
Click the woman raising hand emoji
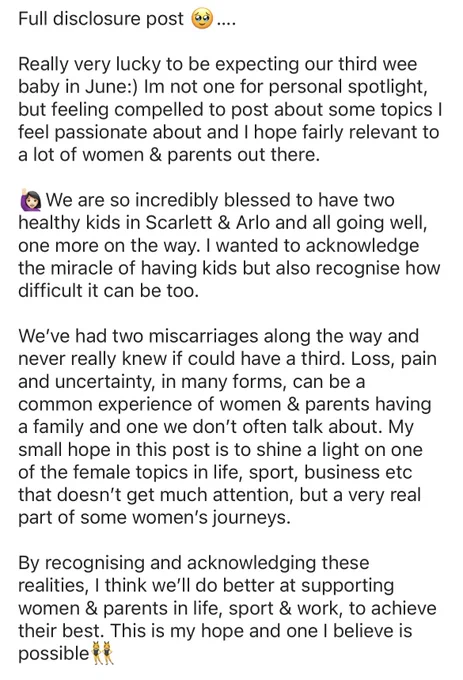[31, 200]
